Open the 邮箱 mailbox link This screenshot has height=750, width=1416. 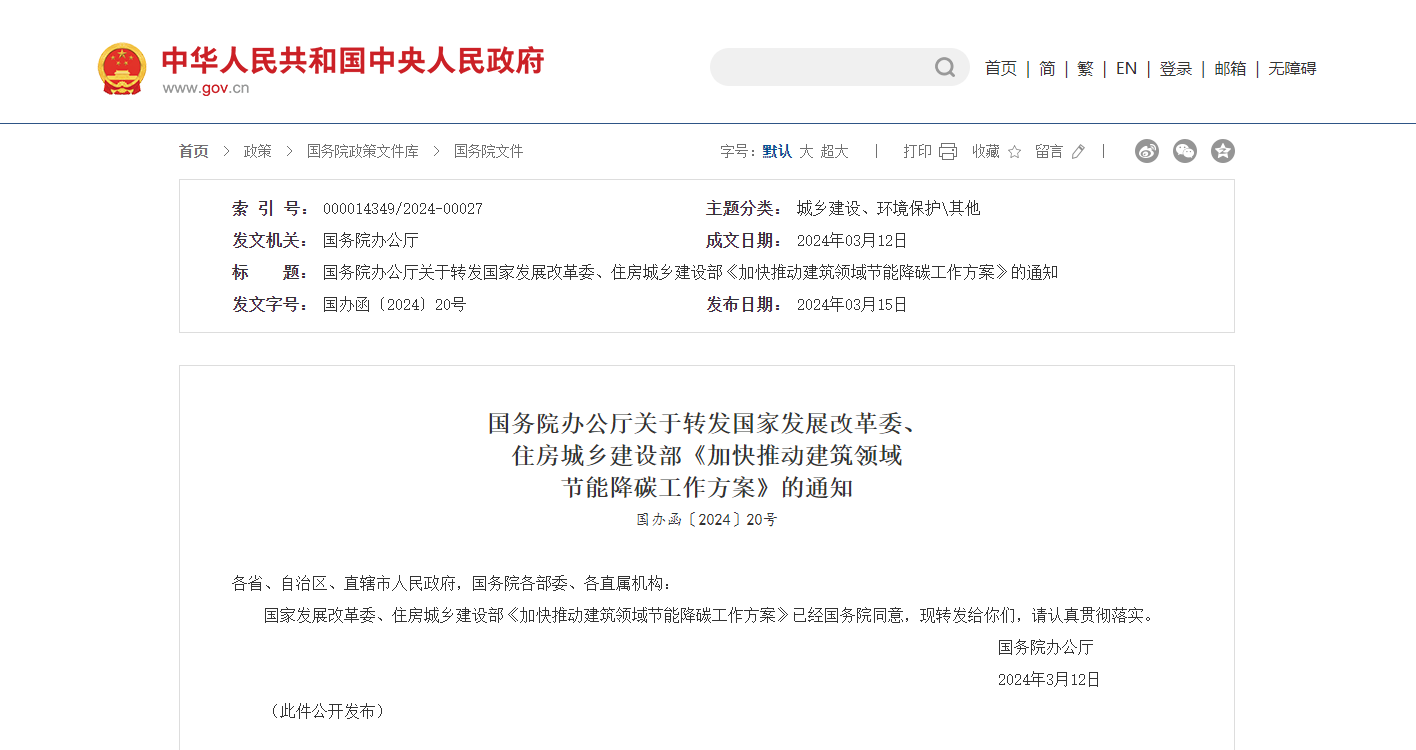pos(1230,68)
